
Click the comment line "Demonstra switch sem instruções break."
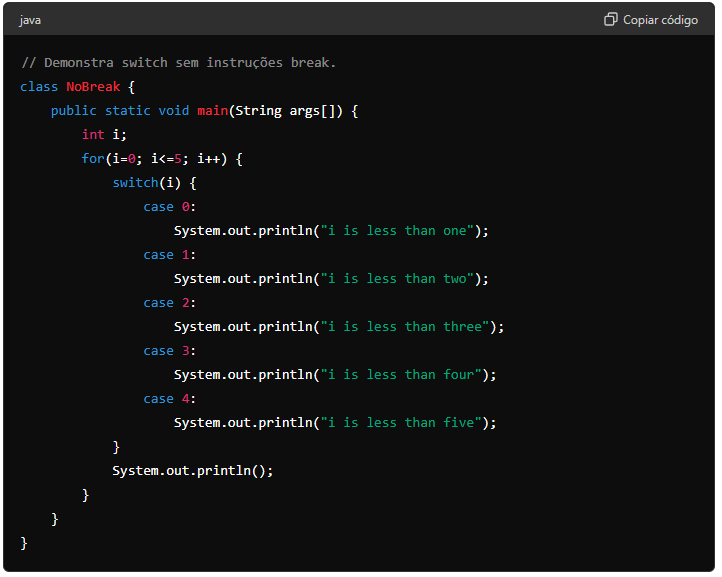coord(179,63)
